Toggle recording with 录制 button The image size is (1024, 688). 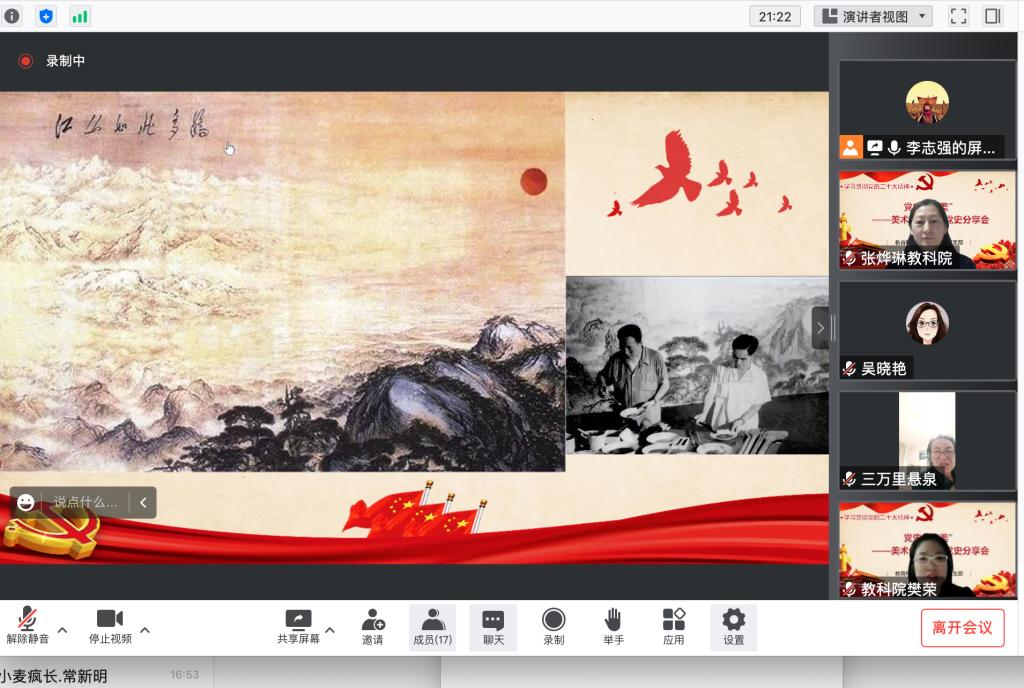click(553, 627)
